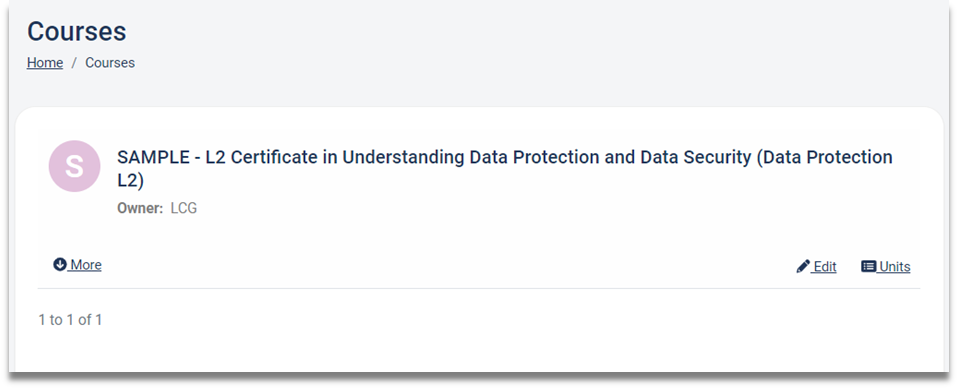Select the pink S avatar circle
Image resolution: width=958 pixels, height=389 pixels.
(75, 166)
